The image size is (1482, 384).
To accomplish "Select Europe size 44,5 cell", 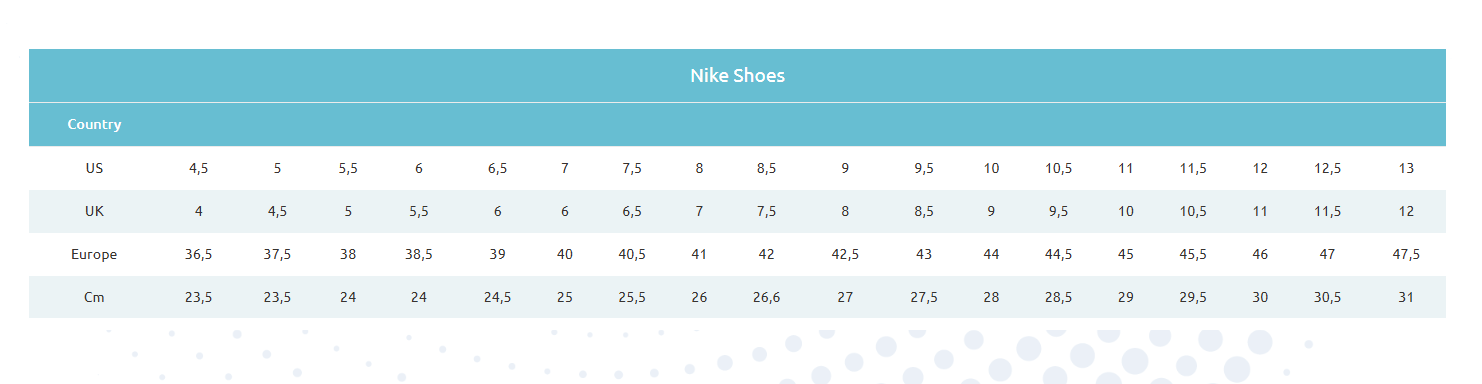I will (1058, 254).
